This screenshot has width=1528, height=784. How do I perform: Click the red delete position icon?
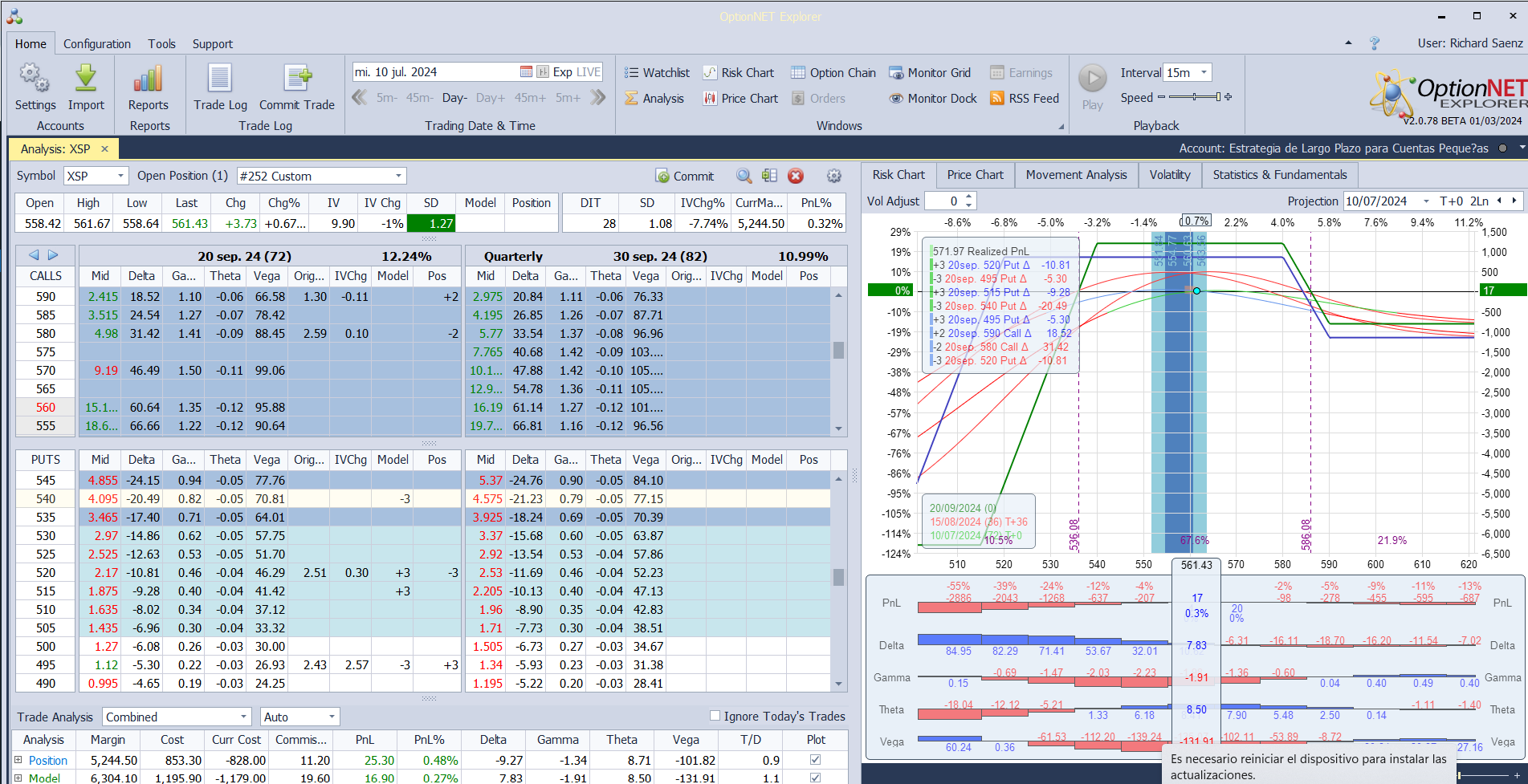click(796, 176)
